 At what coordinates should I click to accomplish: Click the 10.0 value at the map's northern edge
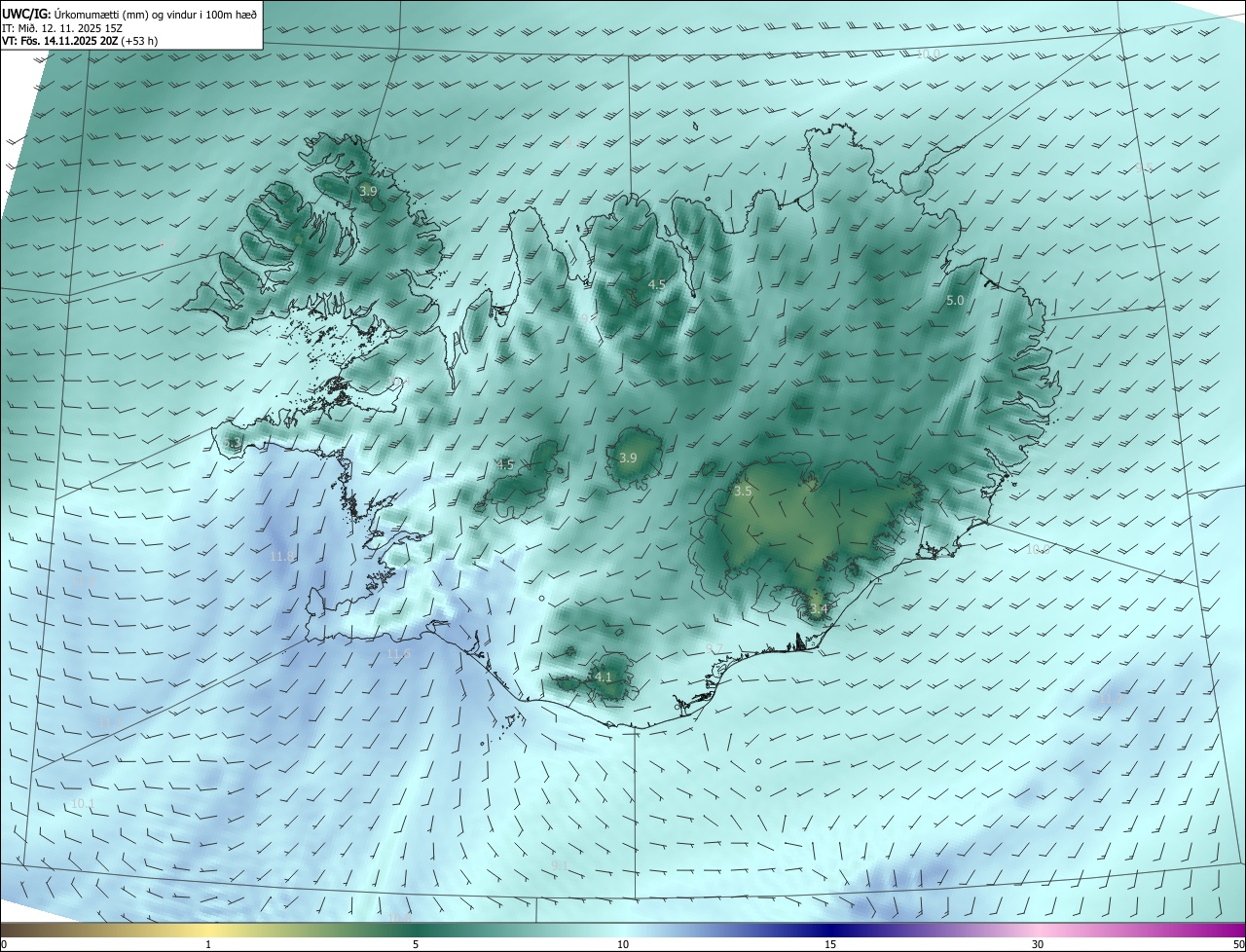pyautogui.click(x=929, y=54)
